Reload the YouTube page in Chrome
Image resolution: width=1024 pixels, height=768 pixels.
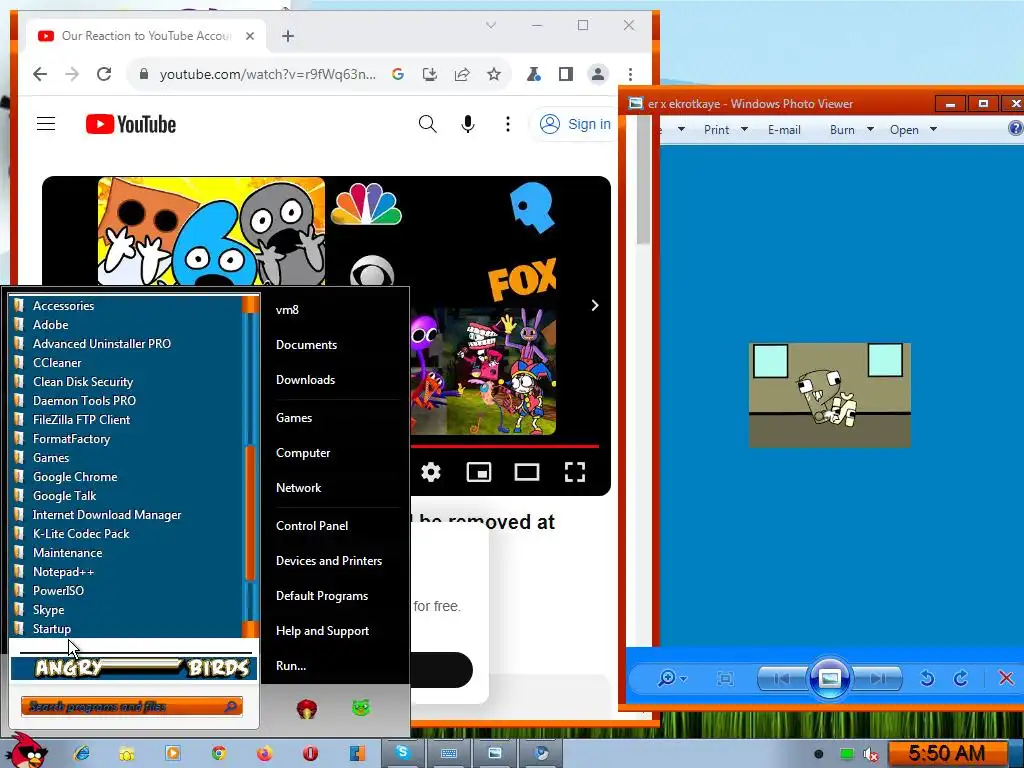104,74
